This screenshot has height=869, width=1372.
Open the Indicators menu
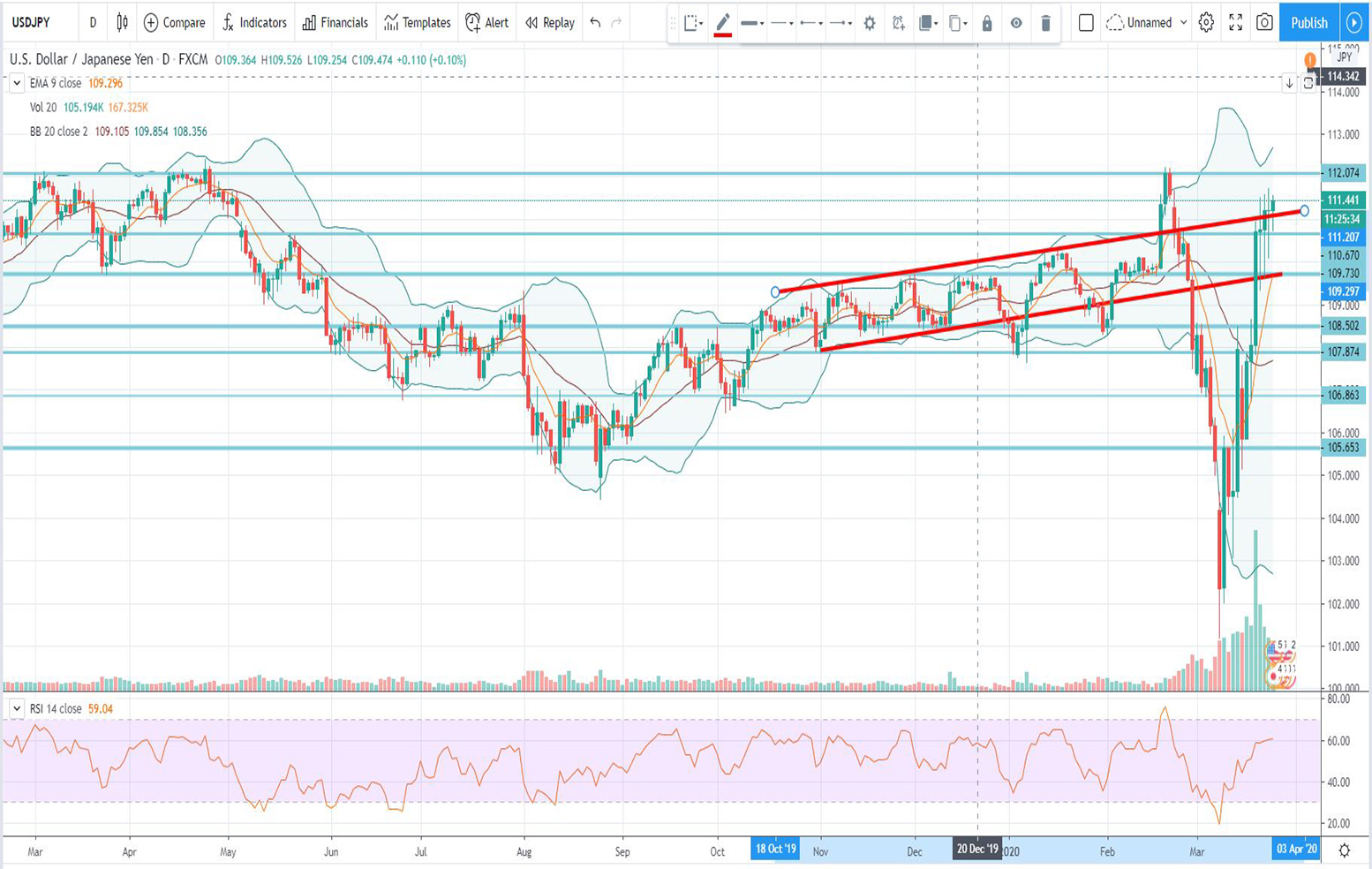[x=254, y=23]
